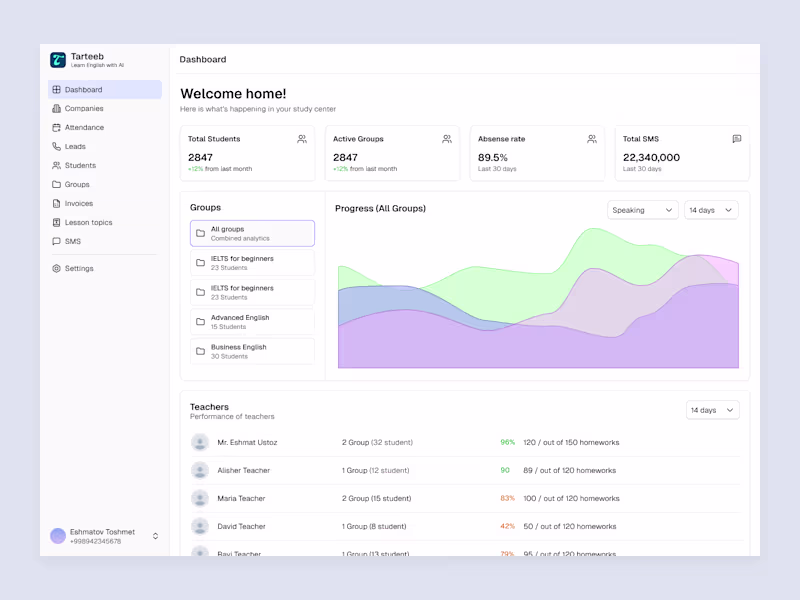Click the people icon on Total Students card
The height and width of the screenshot is (600, 800).
tap(302, 139)
